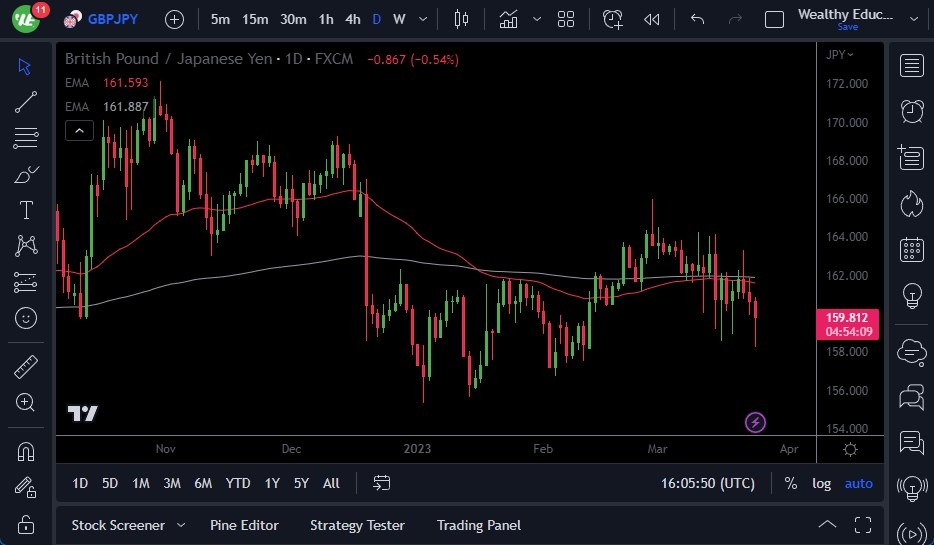
Task: Select the trend line drawing tool
Action: coord(26,101)
